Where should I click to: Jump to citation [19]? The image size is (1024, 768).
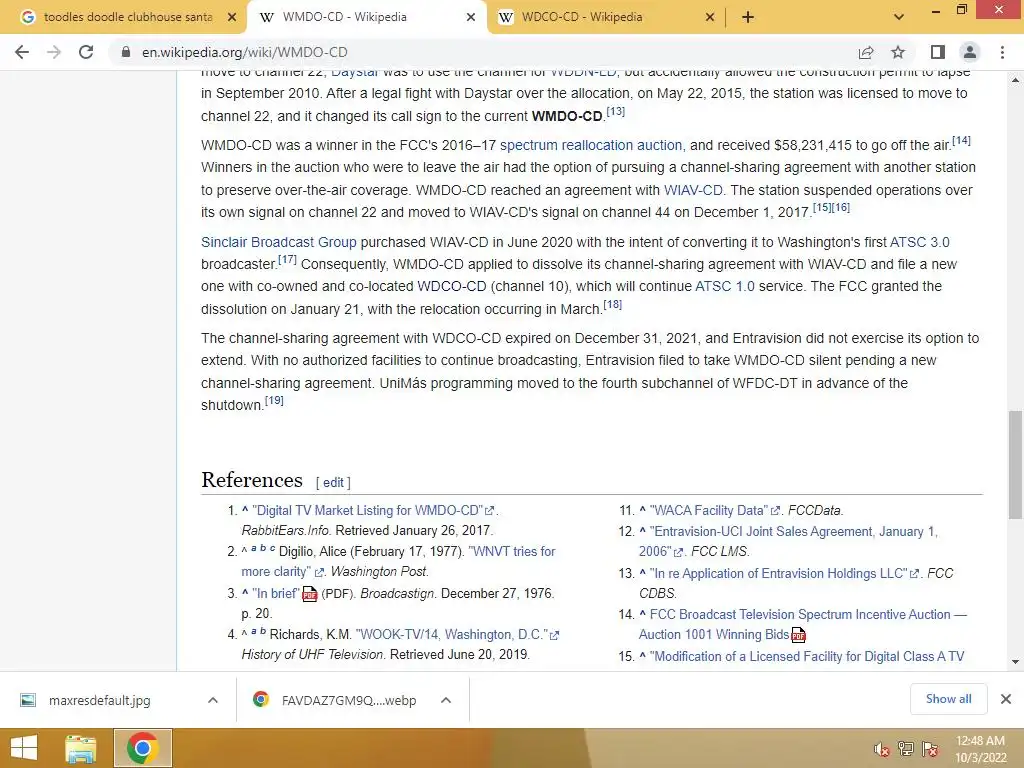(274, 400)
